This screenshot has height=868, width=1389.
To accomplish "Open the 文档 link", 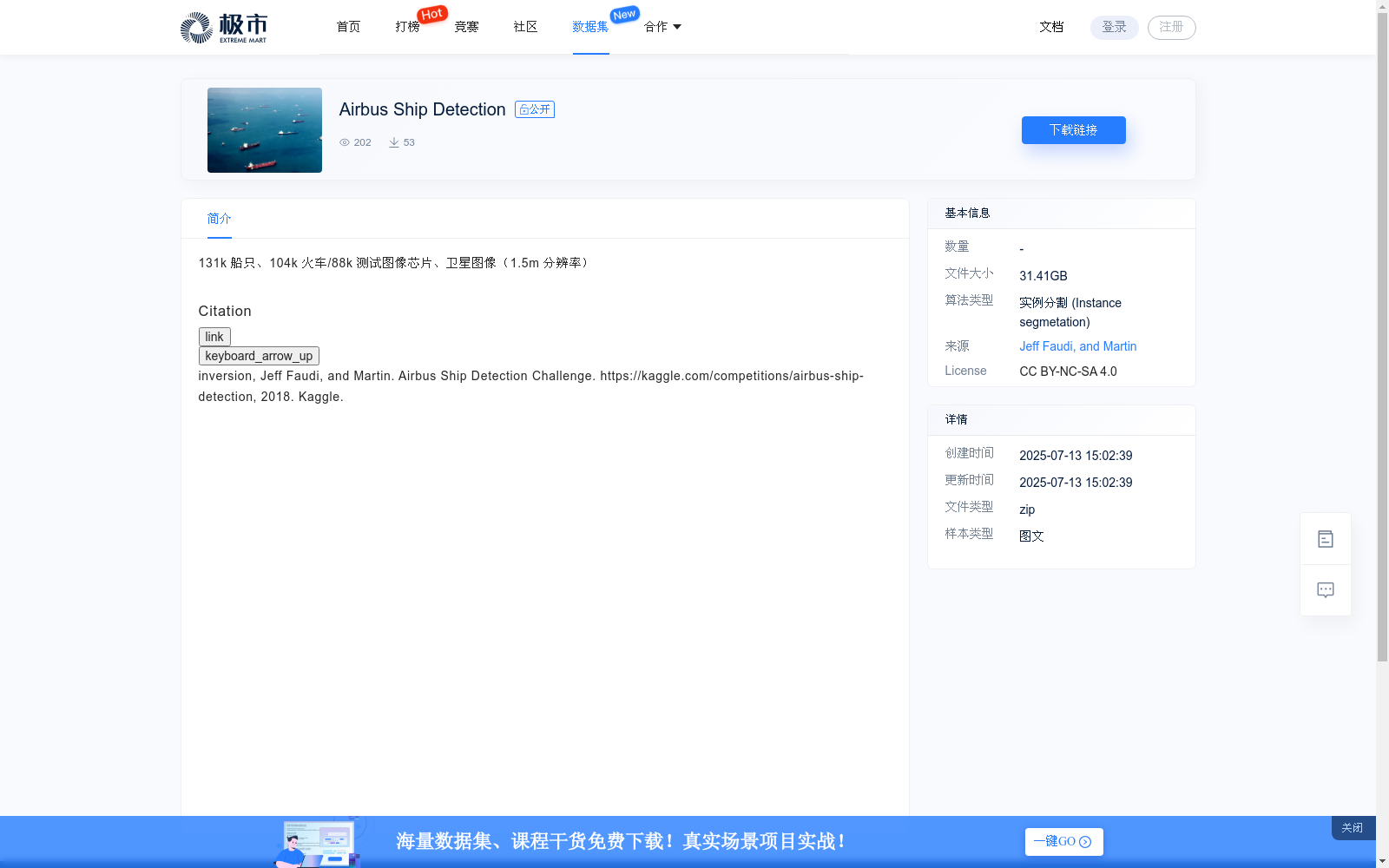I will [1051, 27].
